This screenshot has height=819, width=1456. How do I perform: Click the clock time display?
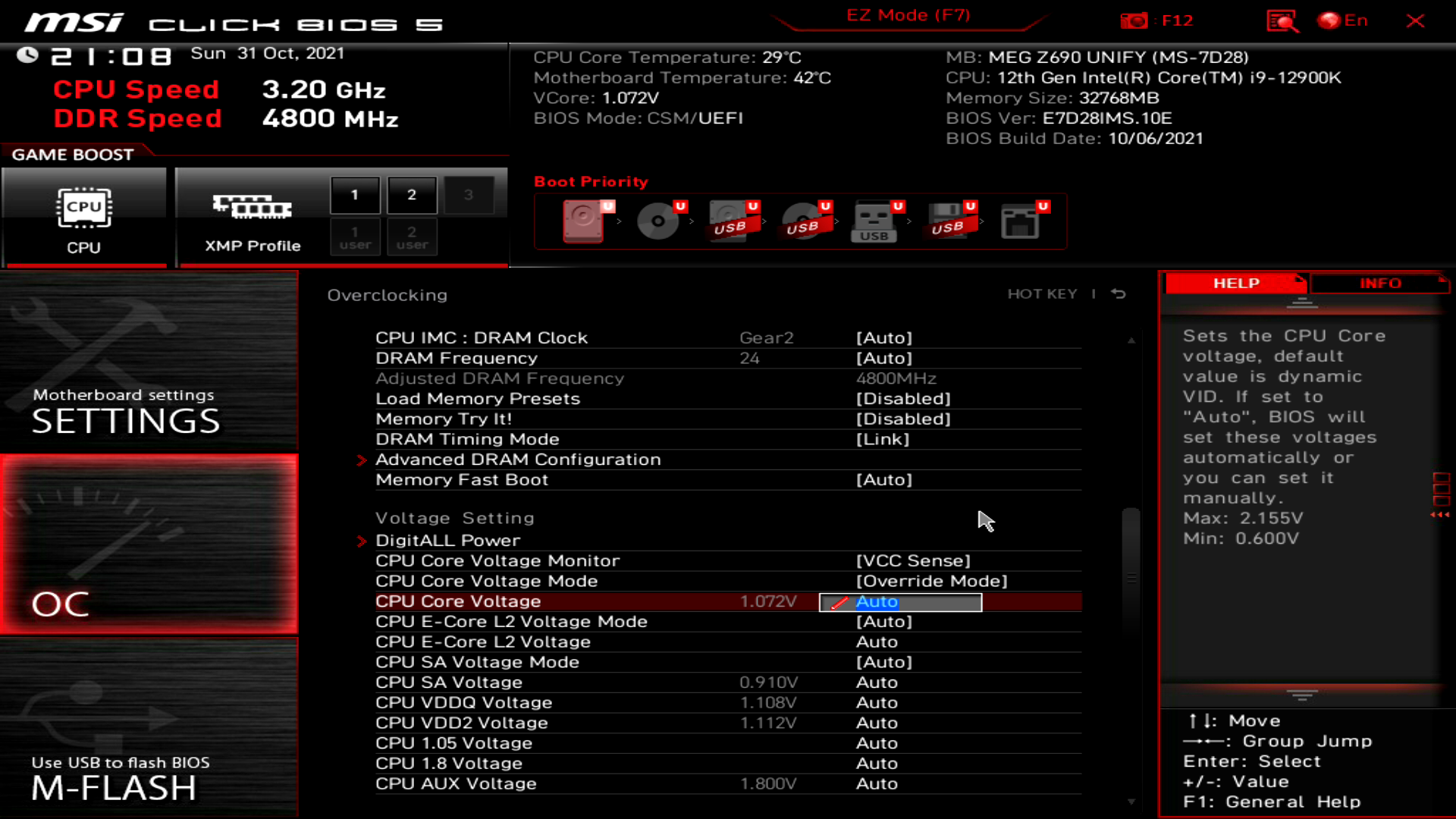click(111, 56)
